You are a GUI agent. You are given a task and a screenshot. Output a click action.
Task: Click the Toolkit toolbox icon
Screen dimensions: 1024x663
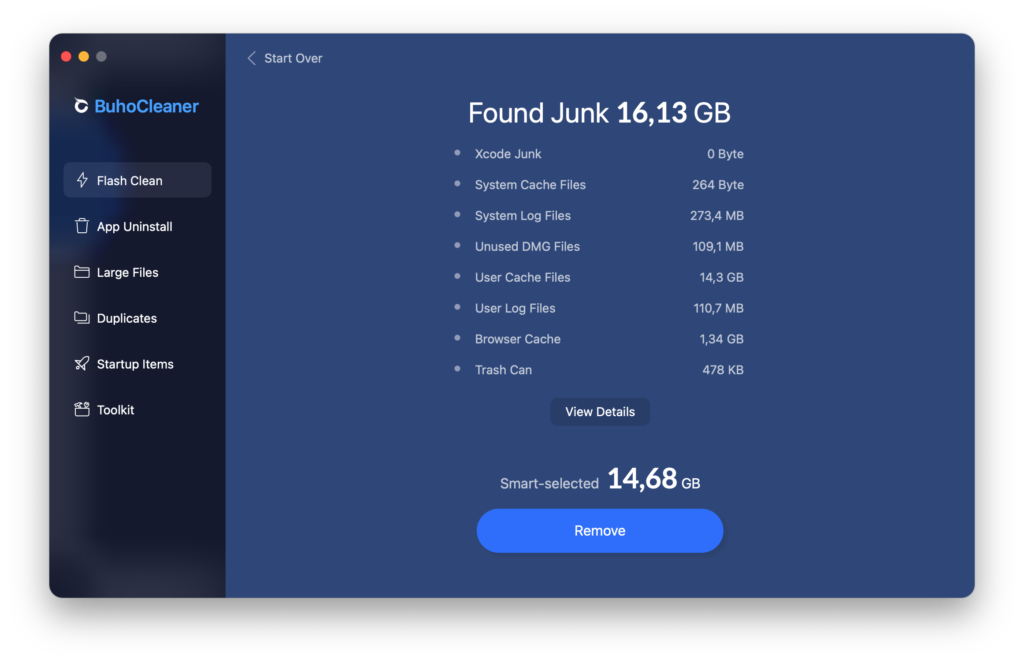[x=82, y=409]
